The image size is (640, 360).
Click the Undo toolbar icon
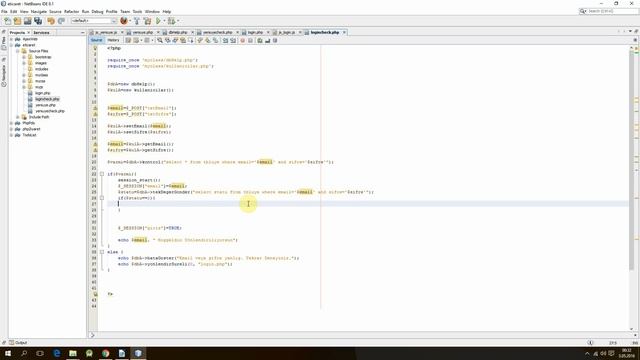click(x=51, y=21)
